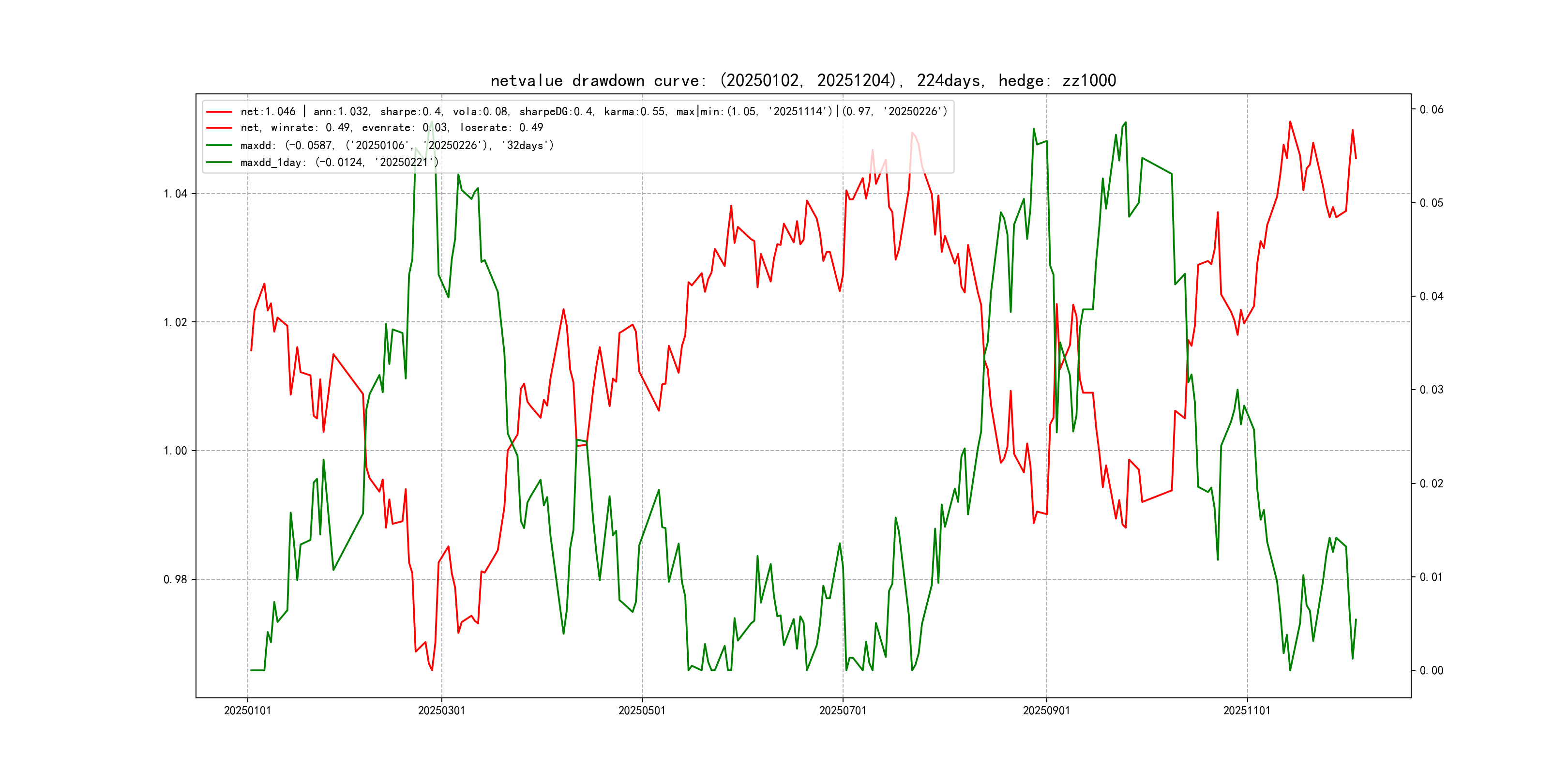Select the net winrate legend text
This screenshot has height=784, width=1568.
pos(392,128)
